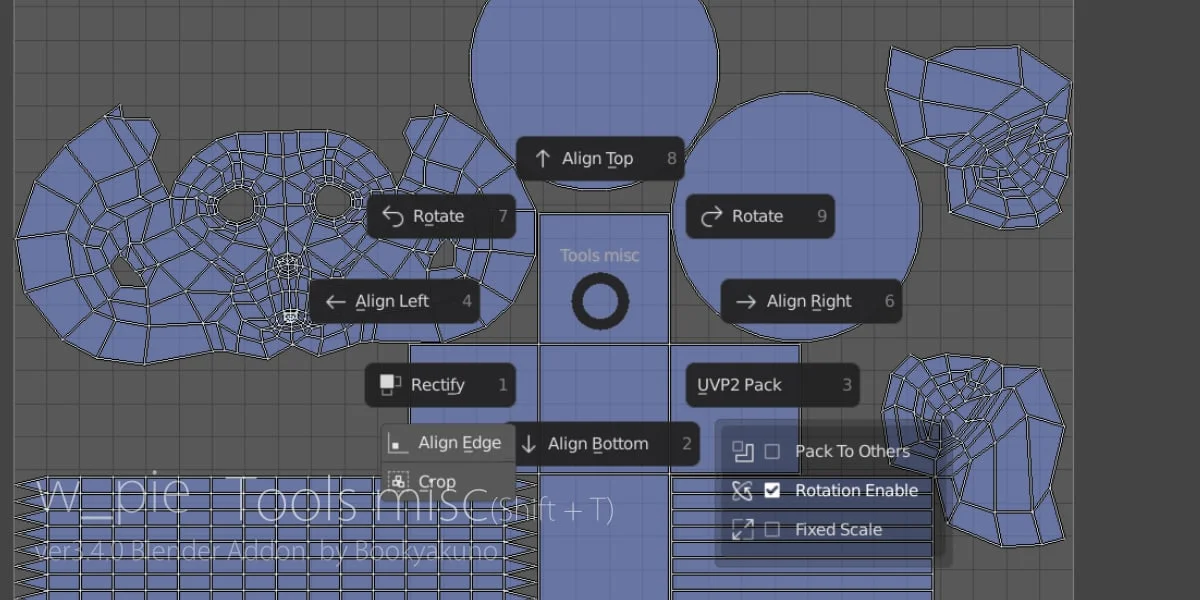Screen dimensions: 1200x600
Task: Click the upward arrow icon on Align Top
Action: [542, 158]
